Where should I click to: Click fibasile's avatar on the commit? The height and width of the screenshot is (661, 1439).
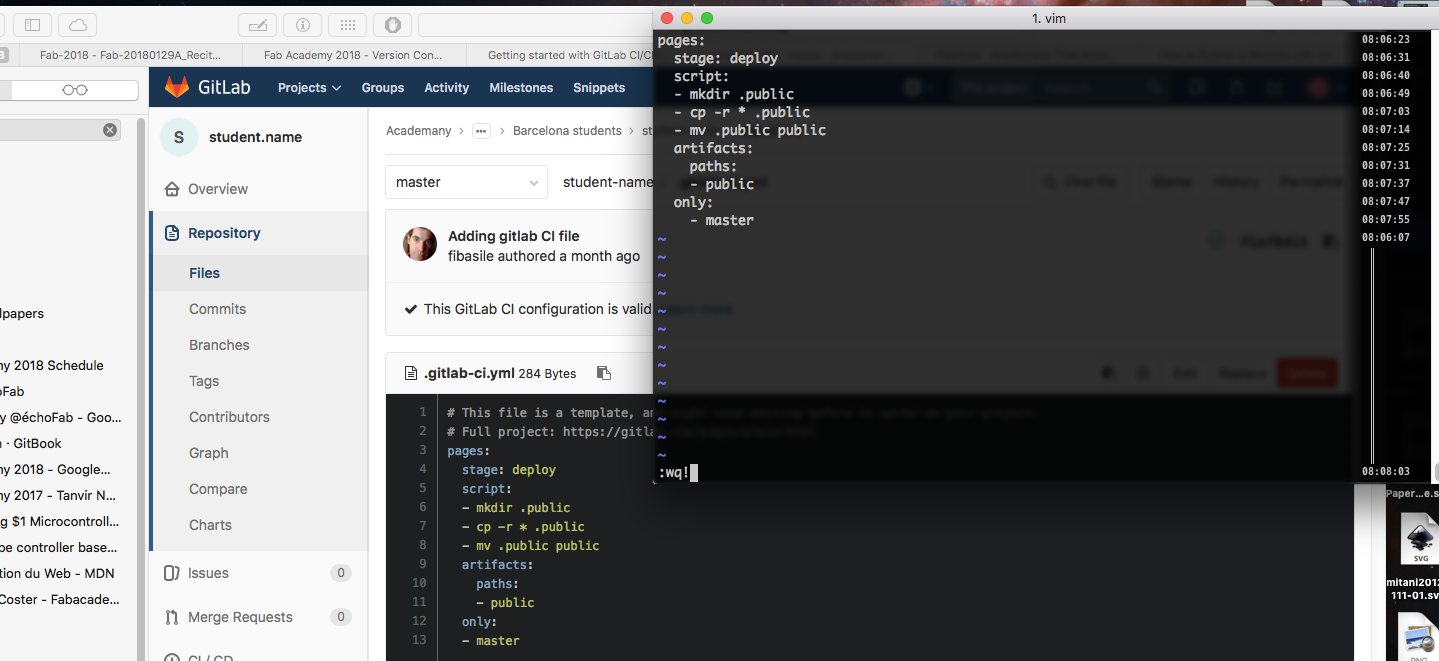pyautogui.click(x=420, y=245)
